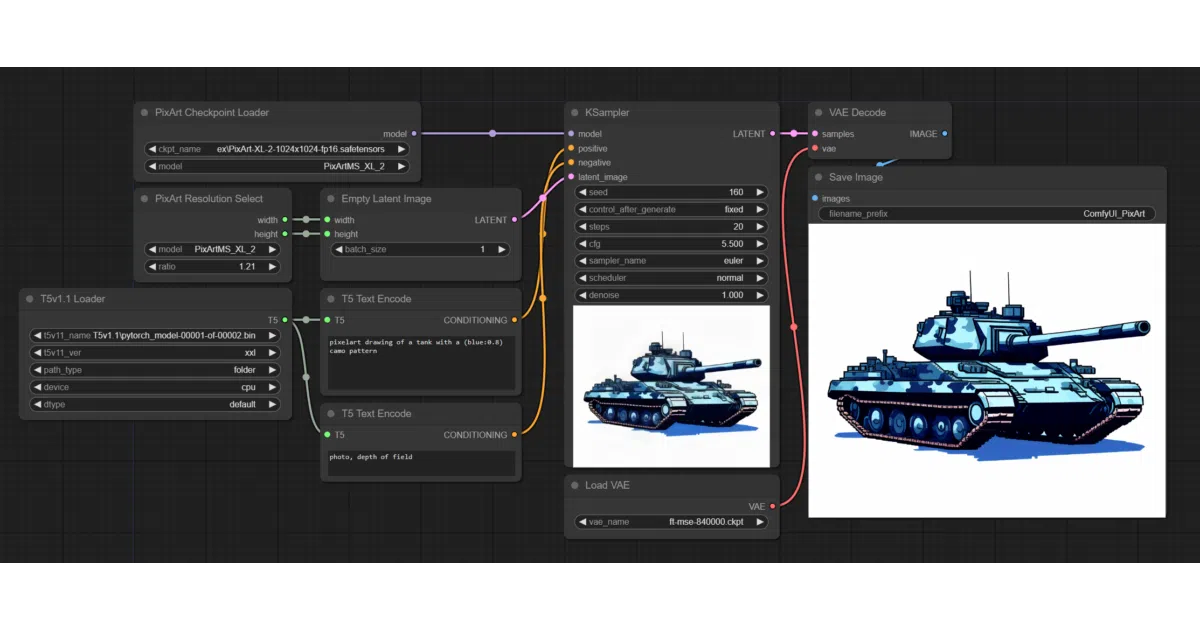The height and width of the screenshot is (630, 1200).
Task: Open the model selector in PixArt Resolution Select
Action: pyautogui.click(x=213, y=249)
